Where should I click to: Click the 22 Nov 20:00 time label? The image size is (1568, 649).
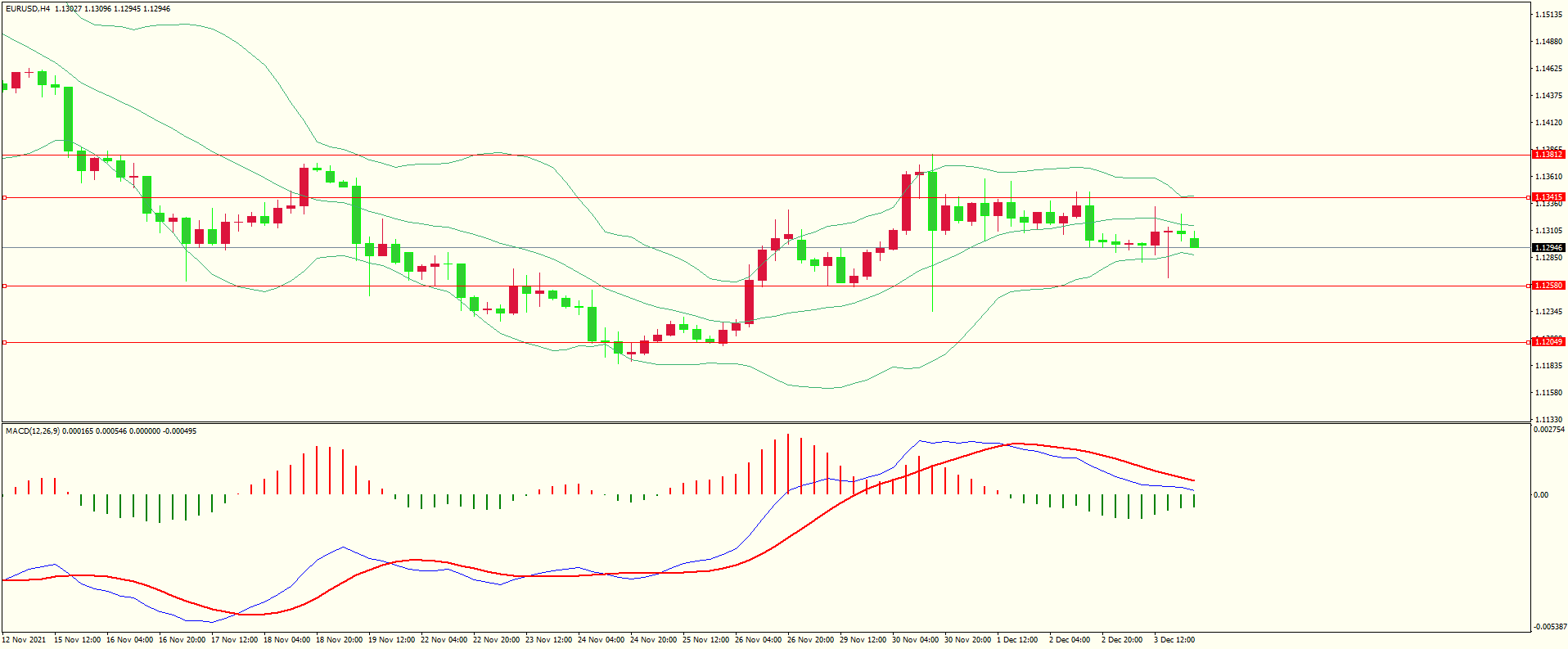point(497,640)
